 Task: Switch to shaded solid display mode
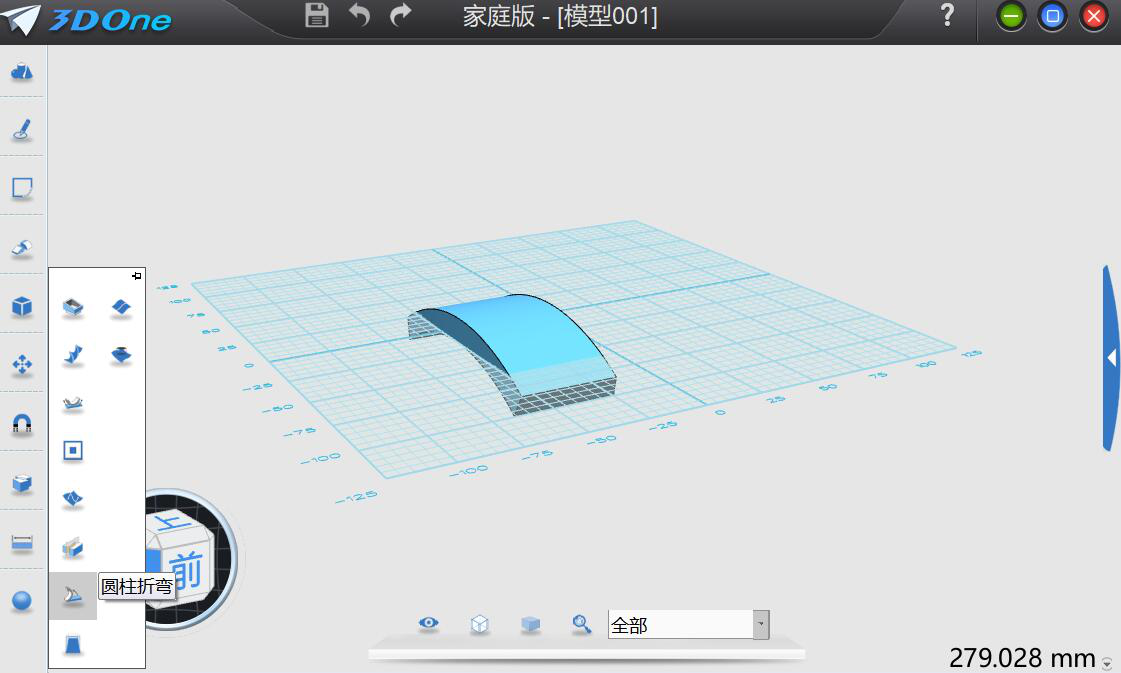(530, 624)
